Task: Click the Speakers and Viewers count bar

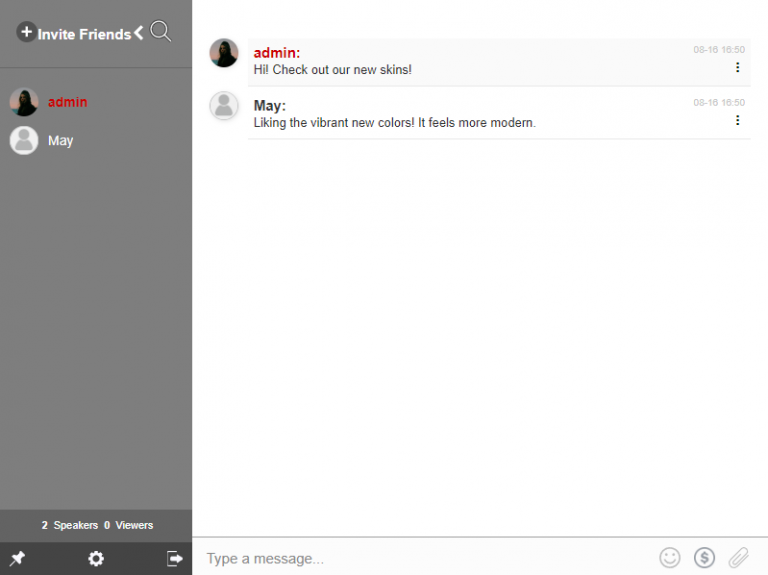Action: tap(97, 525)
